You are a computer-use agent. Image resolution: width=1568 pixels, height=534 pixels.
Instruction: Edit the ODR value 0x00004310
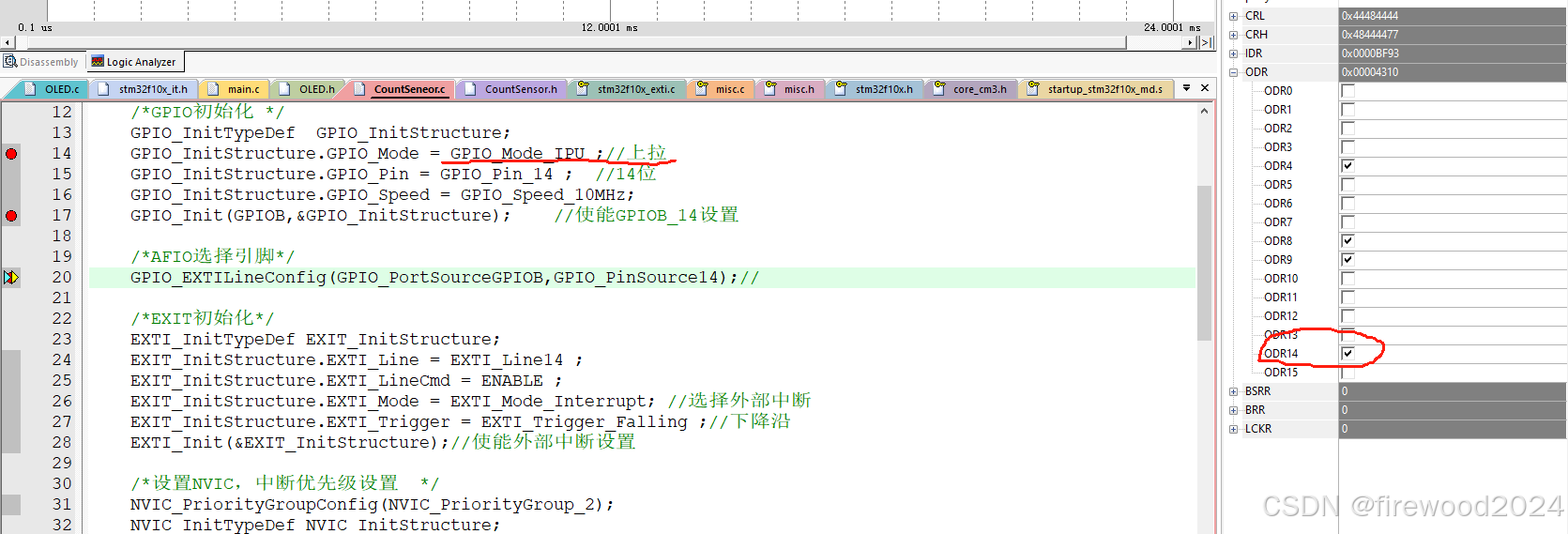tap(1452, 72)
